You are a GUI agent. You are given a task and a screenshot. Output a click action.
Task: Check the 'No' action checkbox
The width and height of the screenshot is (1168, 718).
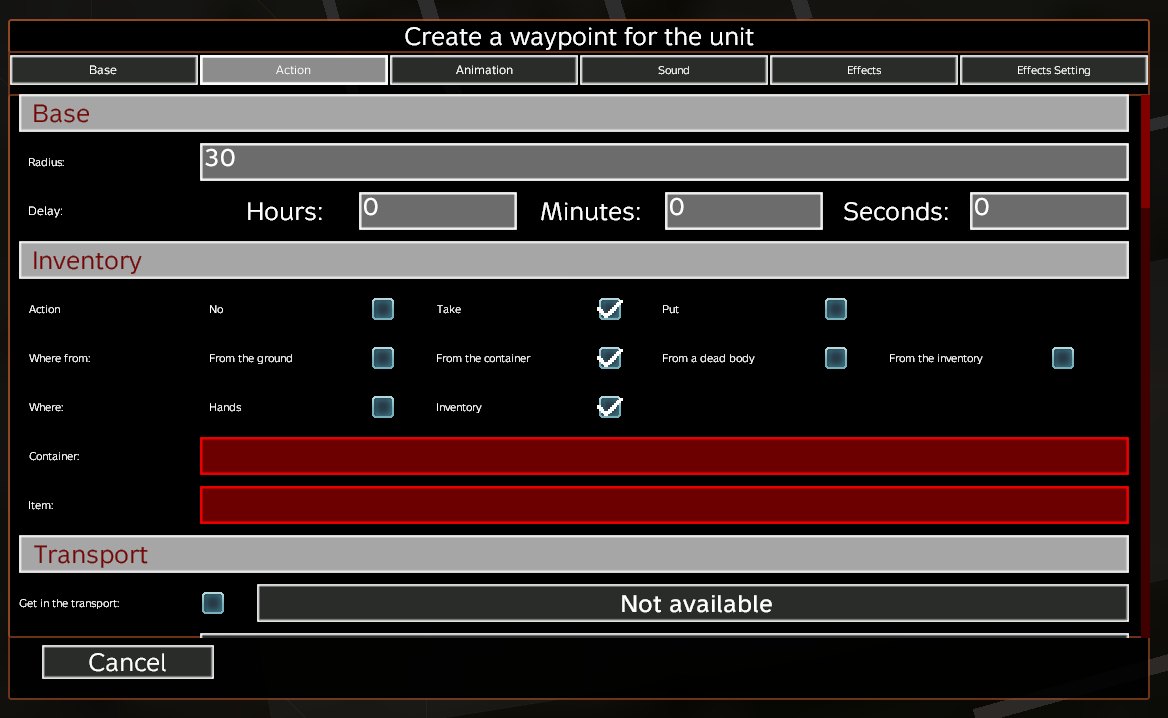383,309
